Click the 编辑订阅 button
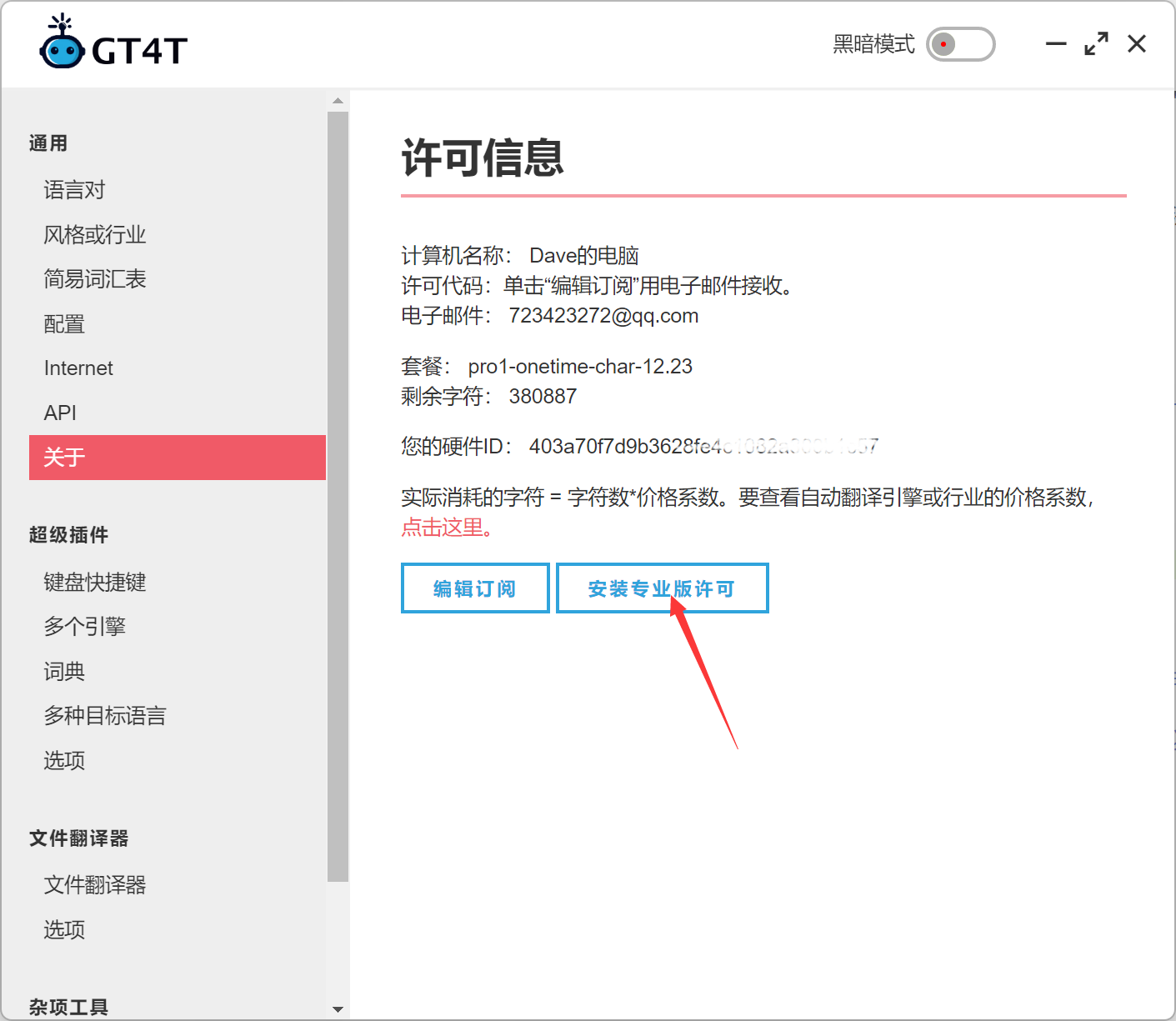This screenshot has height=1021, width=1176. click(x=475, y=588)
